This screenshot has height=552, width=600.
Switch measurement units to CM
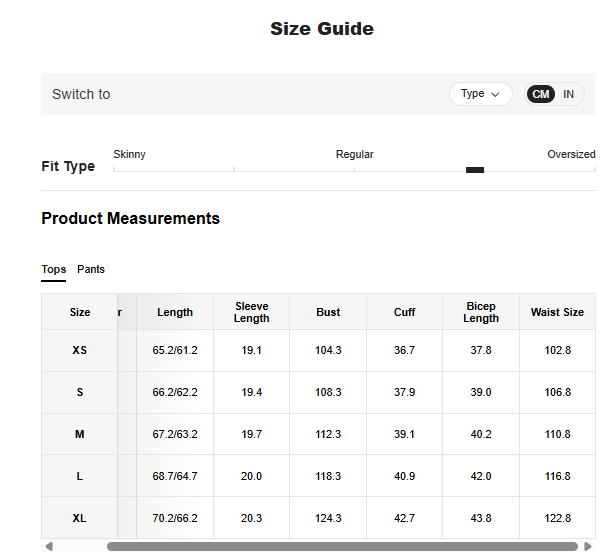pyautogui.click(x=541, y=94)
